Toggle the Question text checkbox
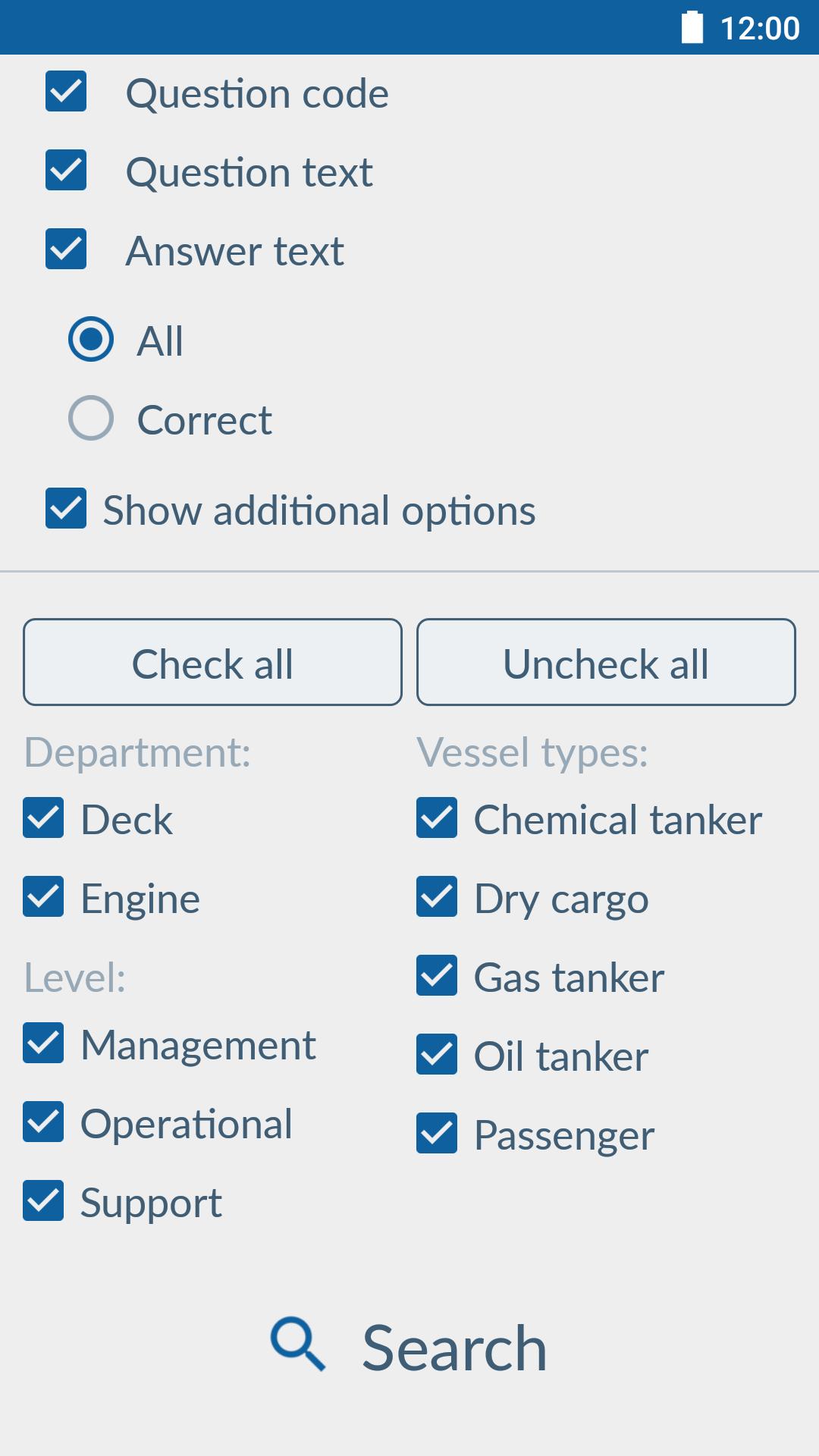This screenshot has height=1456, width=819. [66, 171]
